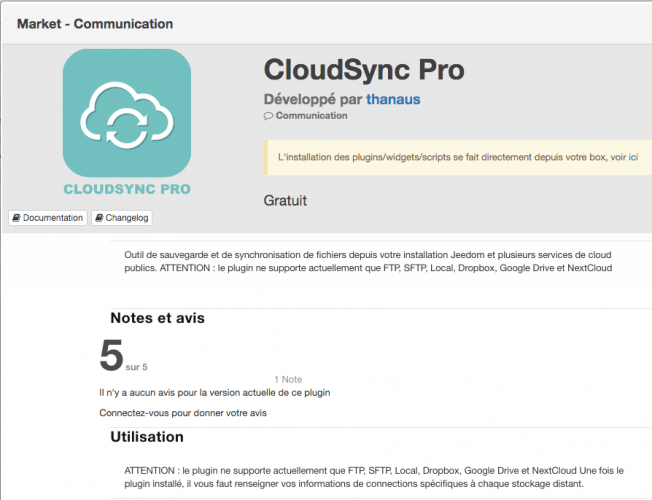Click the 'CLOUDSYNC PRO' caption under logo
The image size is (652, 500).
[127, 189]
